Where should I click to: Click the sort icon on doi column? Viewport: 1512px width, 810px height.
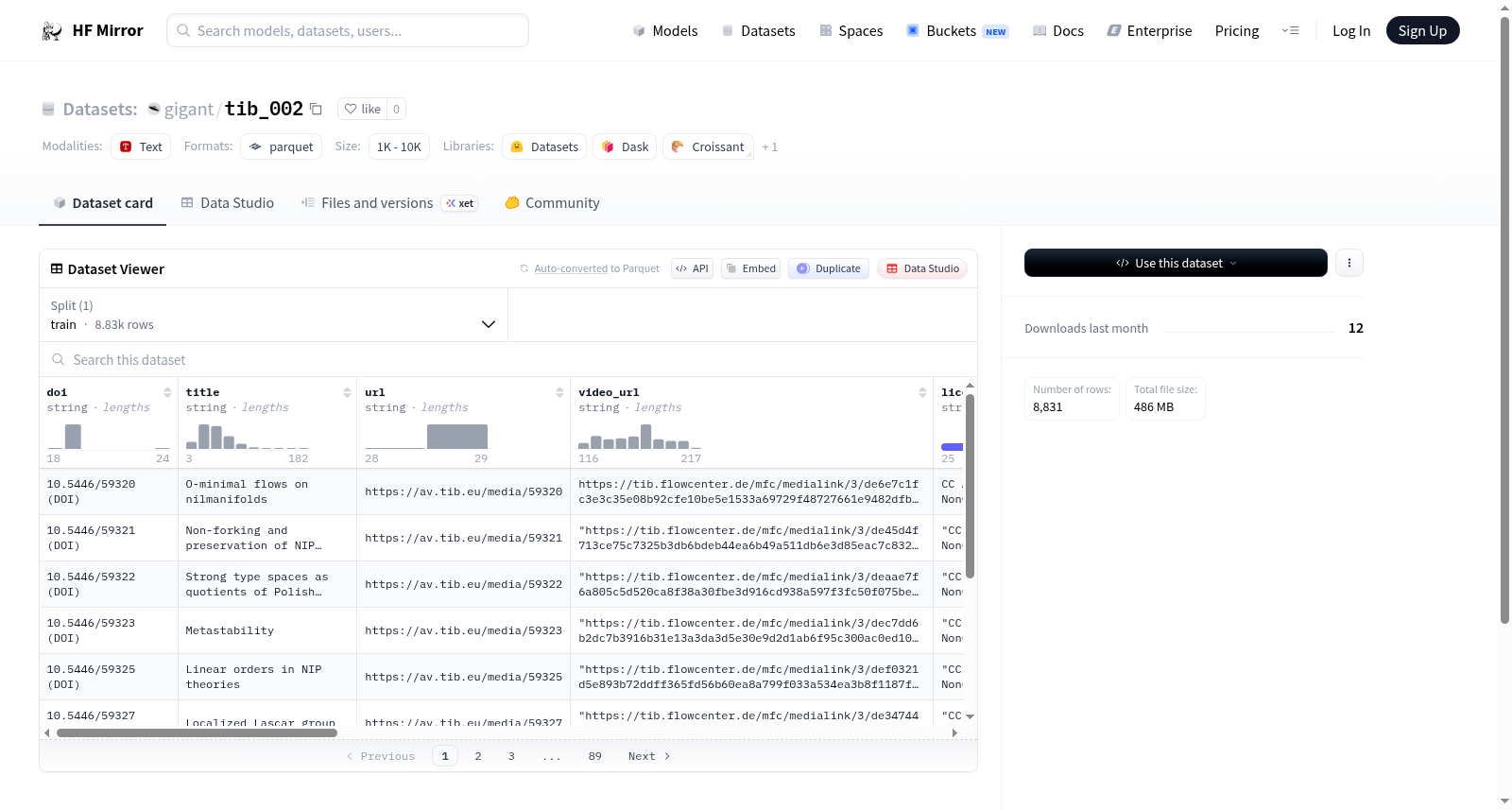[x=167, y=392]
